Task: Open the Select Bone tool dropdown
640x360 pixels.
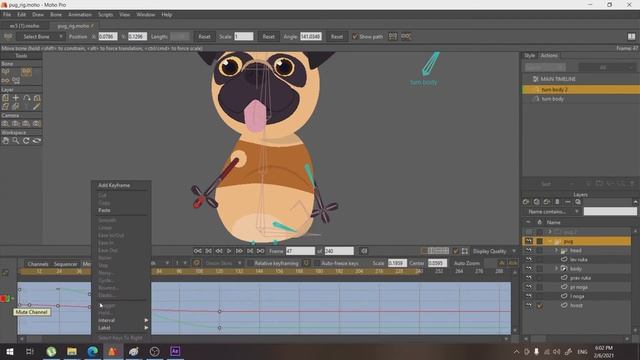Action: click(41, 36)
